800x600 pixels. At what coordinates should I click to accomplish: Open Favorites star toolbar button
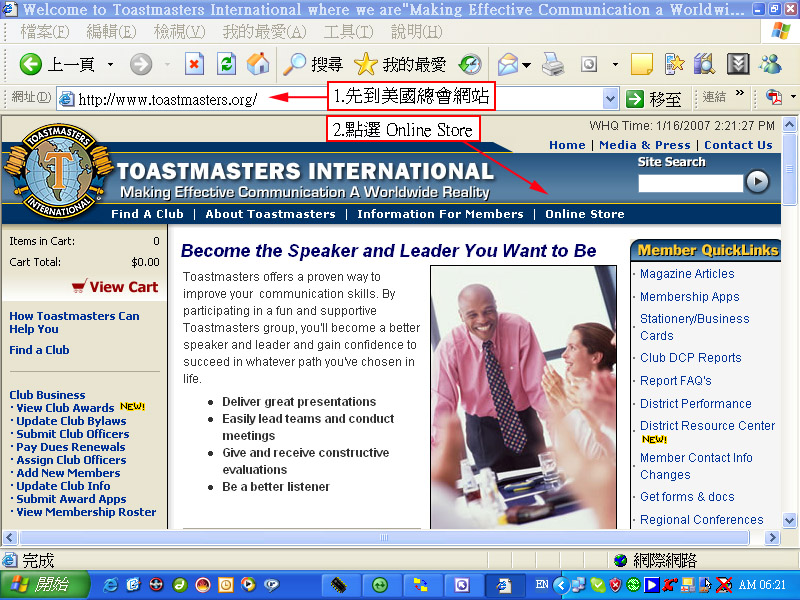click(399, 65)
